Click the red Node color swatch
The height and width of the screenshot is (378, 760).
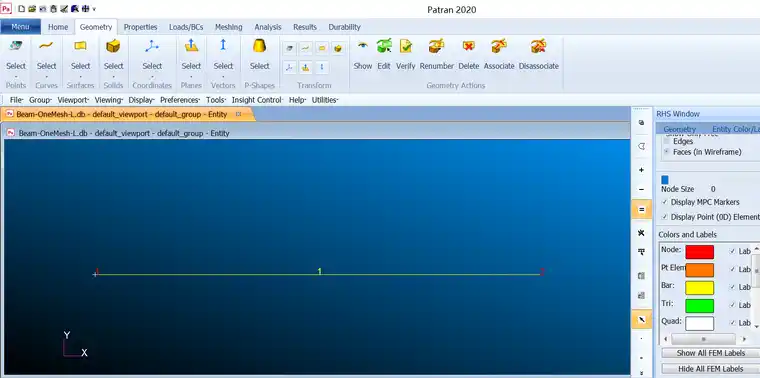pos(699,252)
